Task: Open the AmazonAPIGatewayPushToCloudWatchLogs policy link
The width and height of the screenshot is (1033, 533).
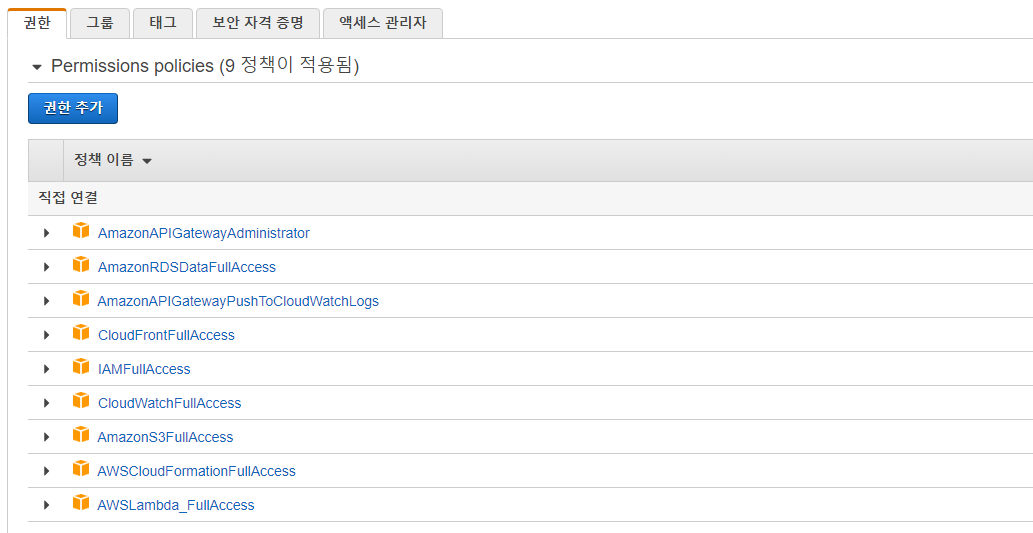Action: [x=238, y=302]
